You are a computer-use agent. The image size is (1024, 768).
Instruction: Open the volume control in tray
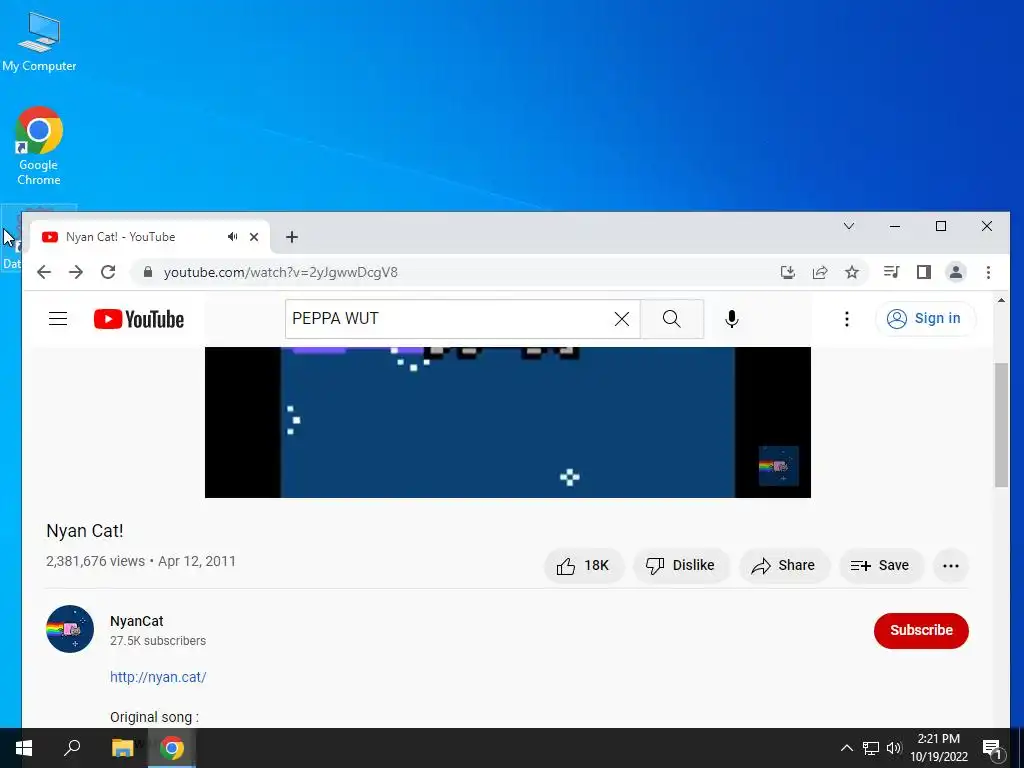894,748
